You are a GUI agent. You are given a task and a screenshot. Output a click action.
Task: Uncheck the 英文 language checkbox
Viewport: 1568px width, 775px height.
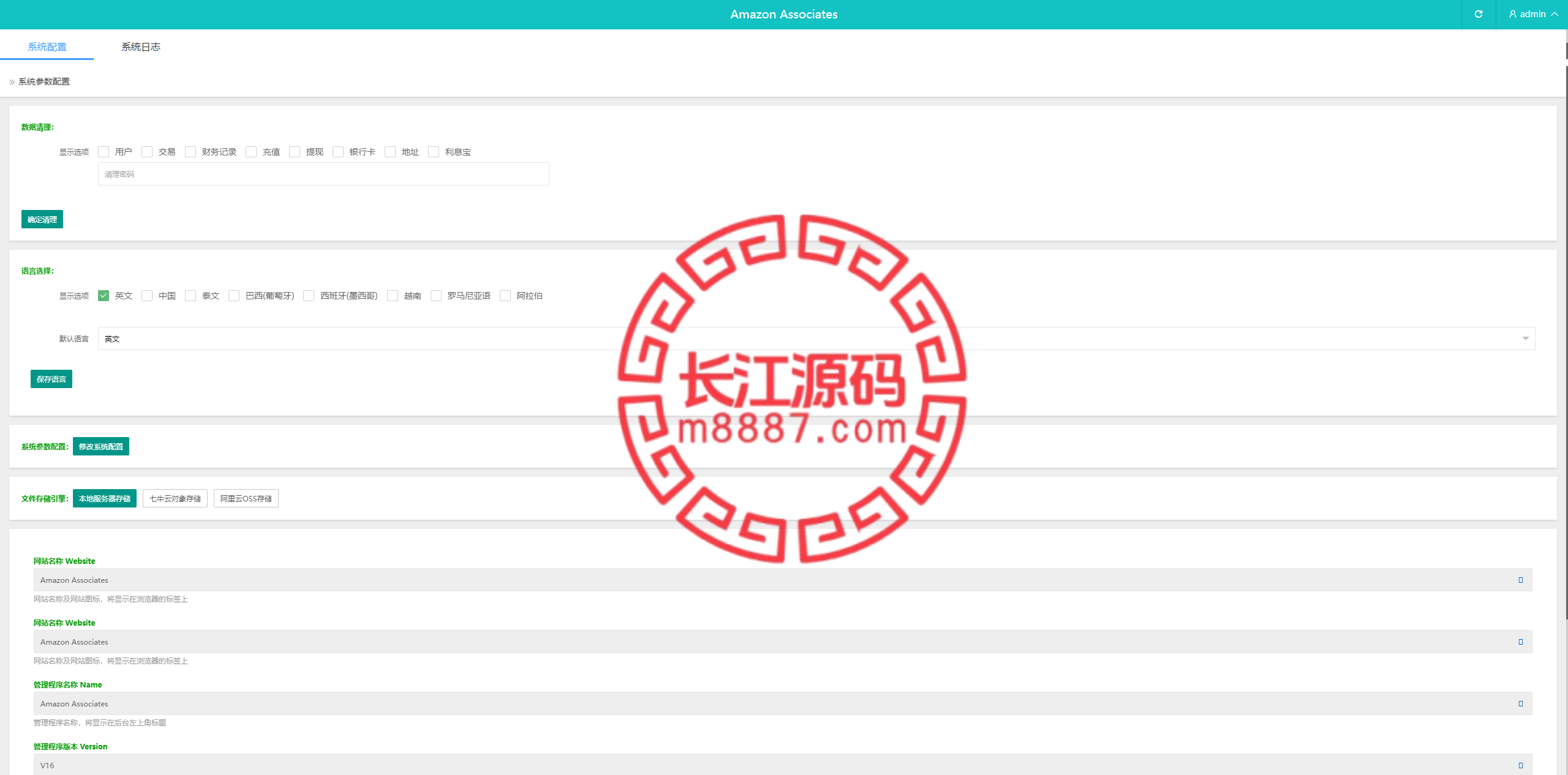click(x=104, y=296)
